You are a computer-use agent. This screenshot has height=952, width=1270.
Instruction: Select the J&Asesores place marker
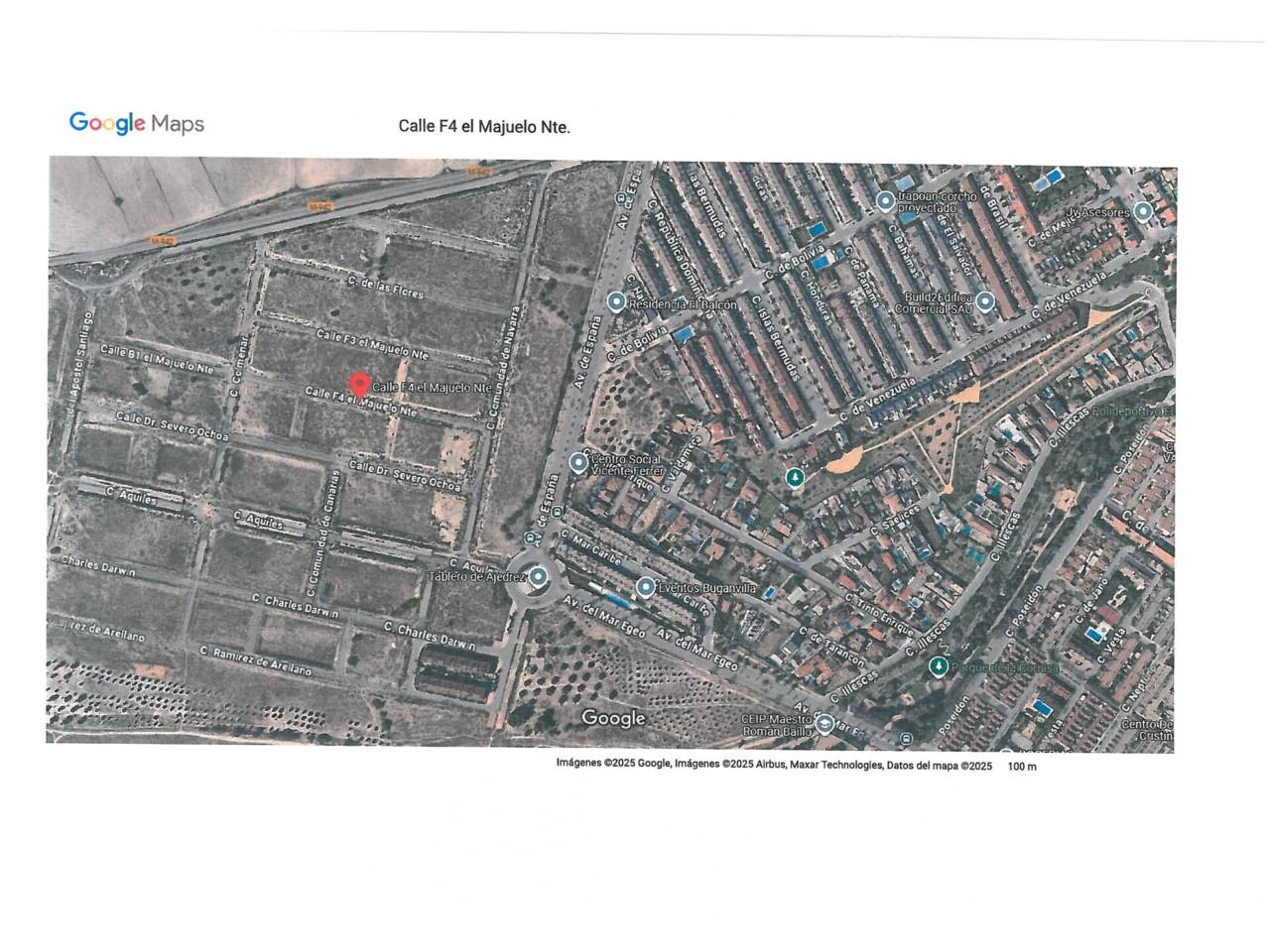[x=1143, y=210]
